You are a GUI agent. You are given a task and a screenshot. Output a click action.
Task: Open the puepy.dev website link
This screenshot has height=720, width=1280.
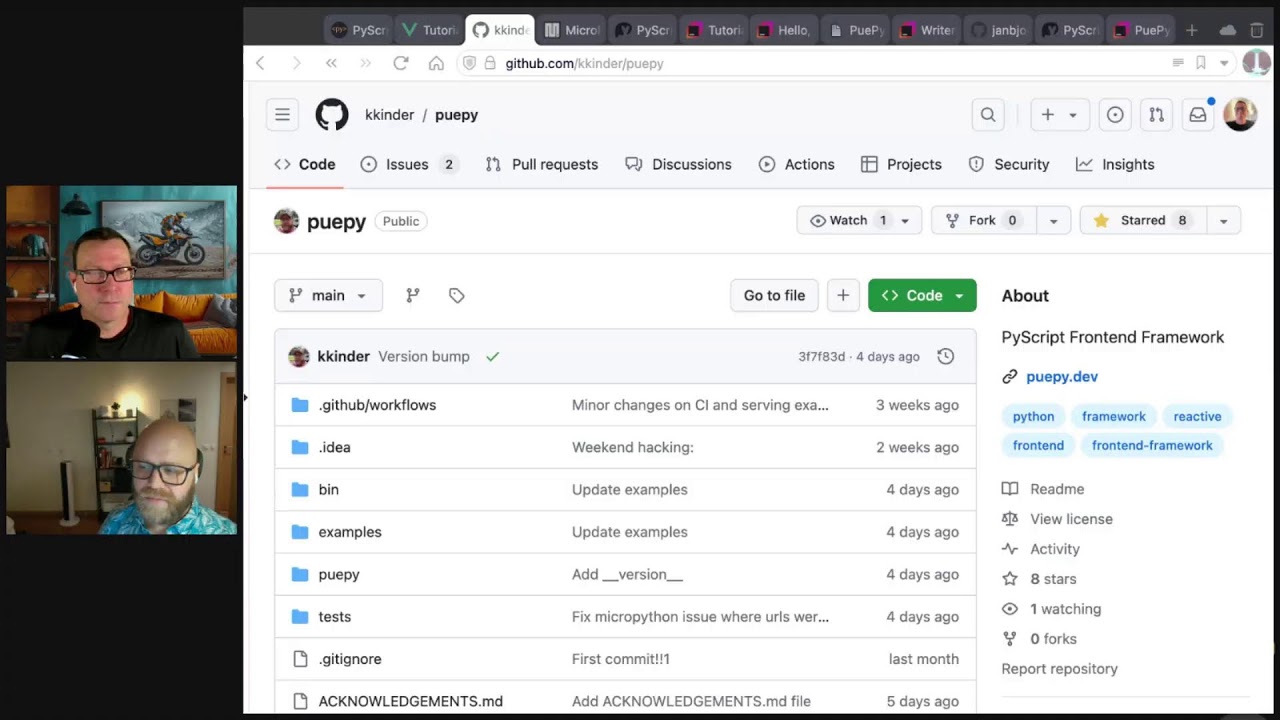click(x=1062, y=376)
